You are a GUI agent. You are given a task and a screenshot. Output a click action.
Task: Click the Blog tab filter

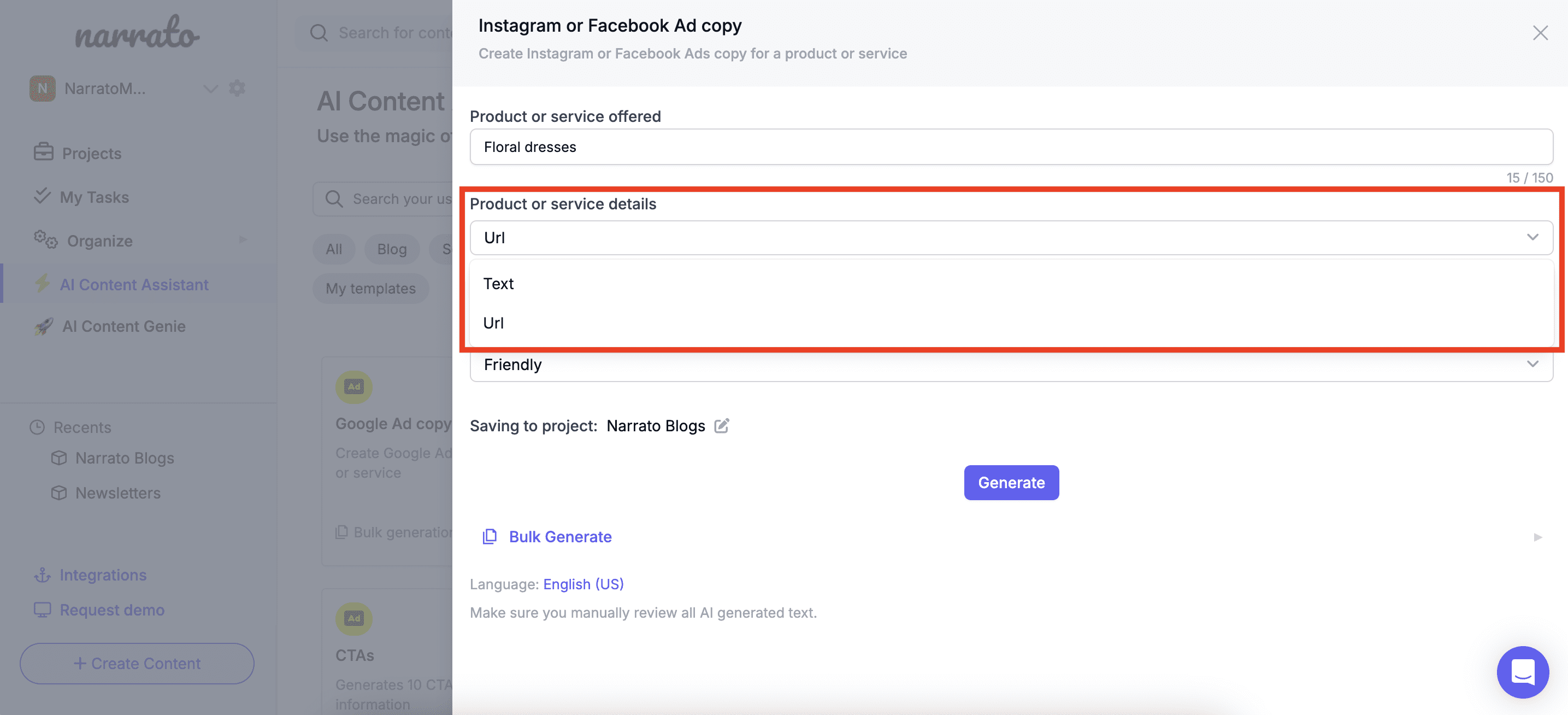tap(392, 248)
